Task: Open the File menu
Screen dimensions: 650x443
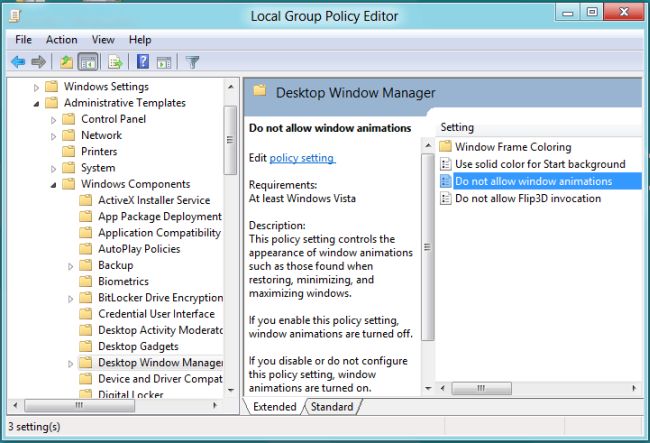Action: [23, 40]
